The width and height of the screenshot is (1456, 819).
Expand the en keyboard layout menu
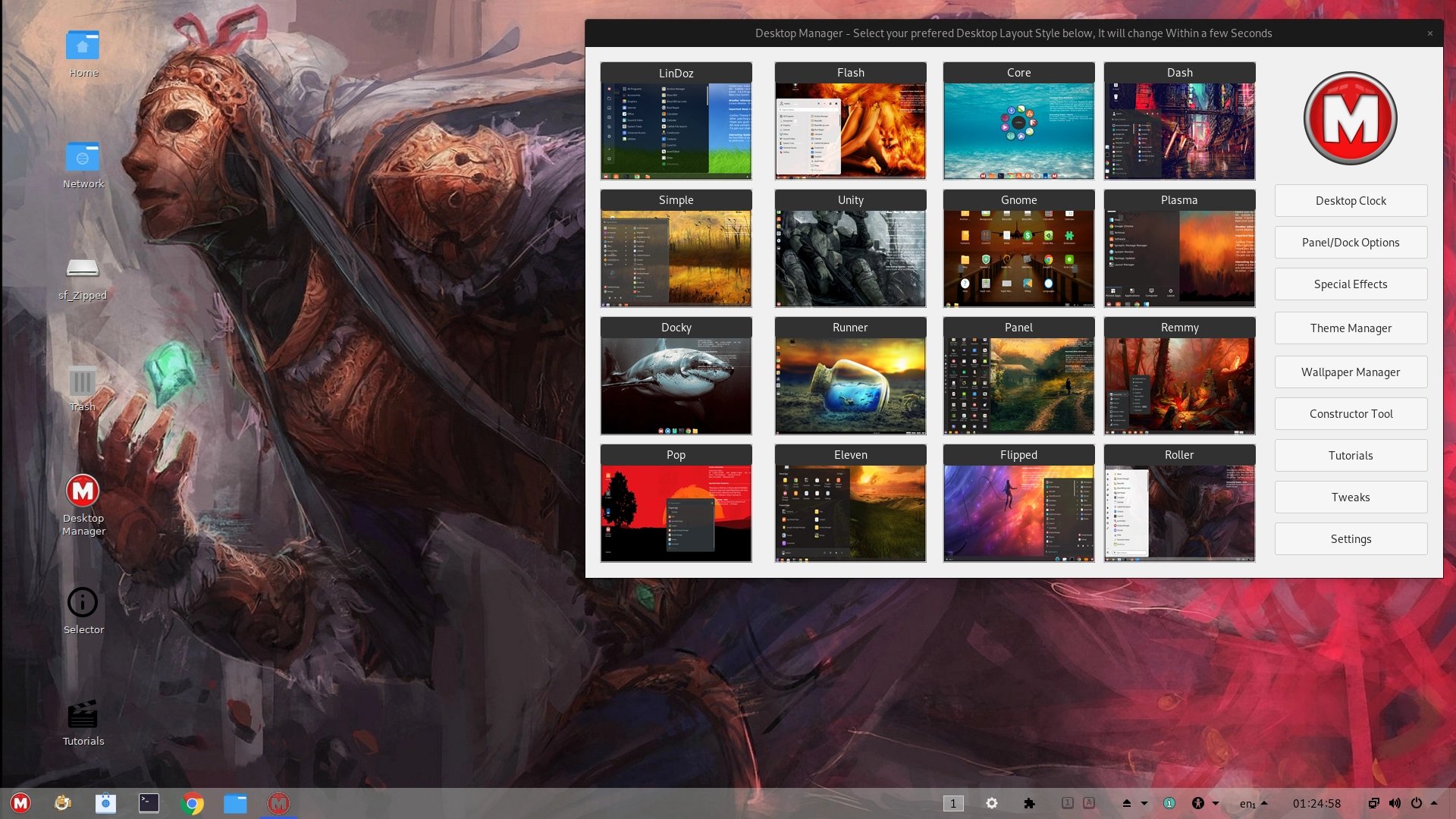click(1264, 803)
